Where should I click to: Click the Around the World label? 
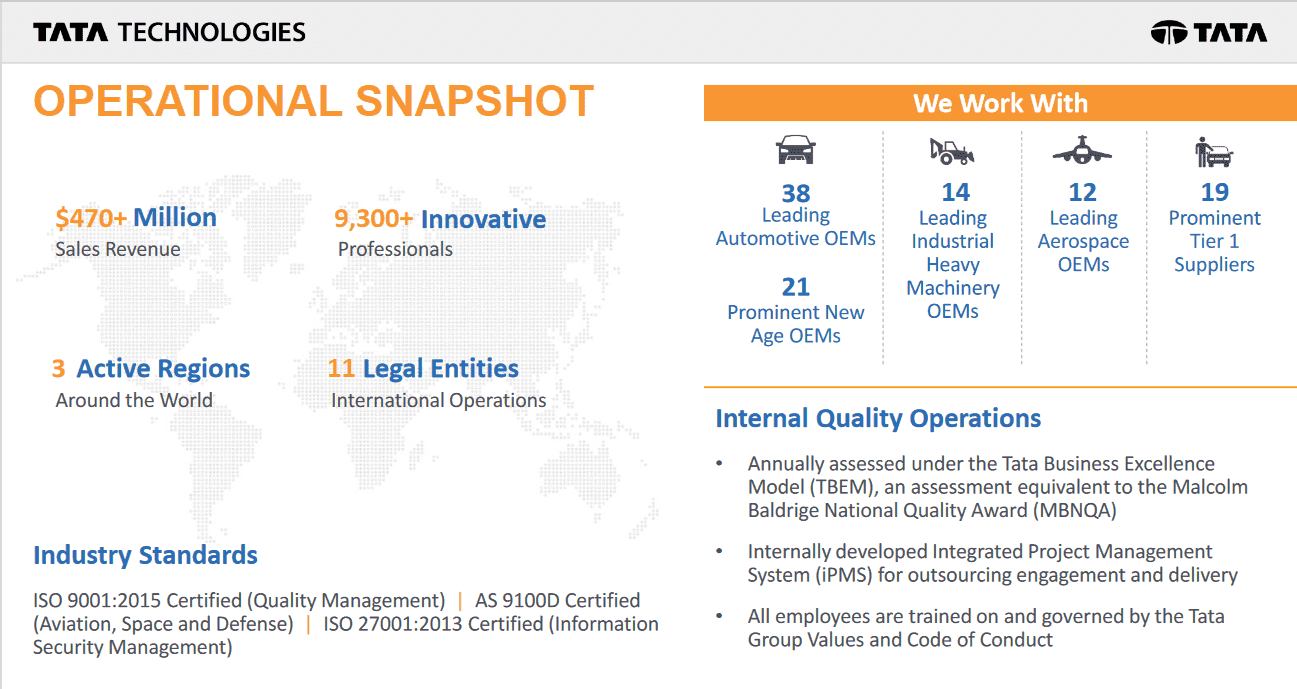tap(134, 400)
